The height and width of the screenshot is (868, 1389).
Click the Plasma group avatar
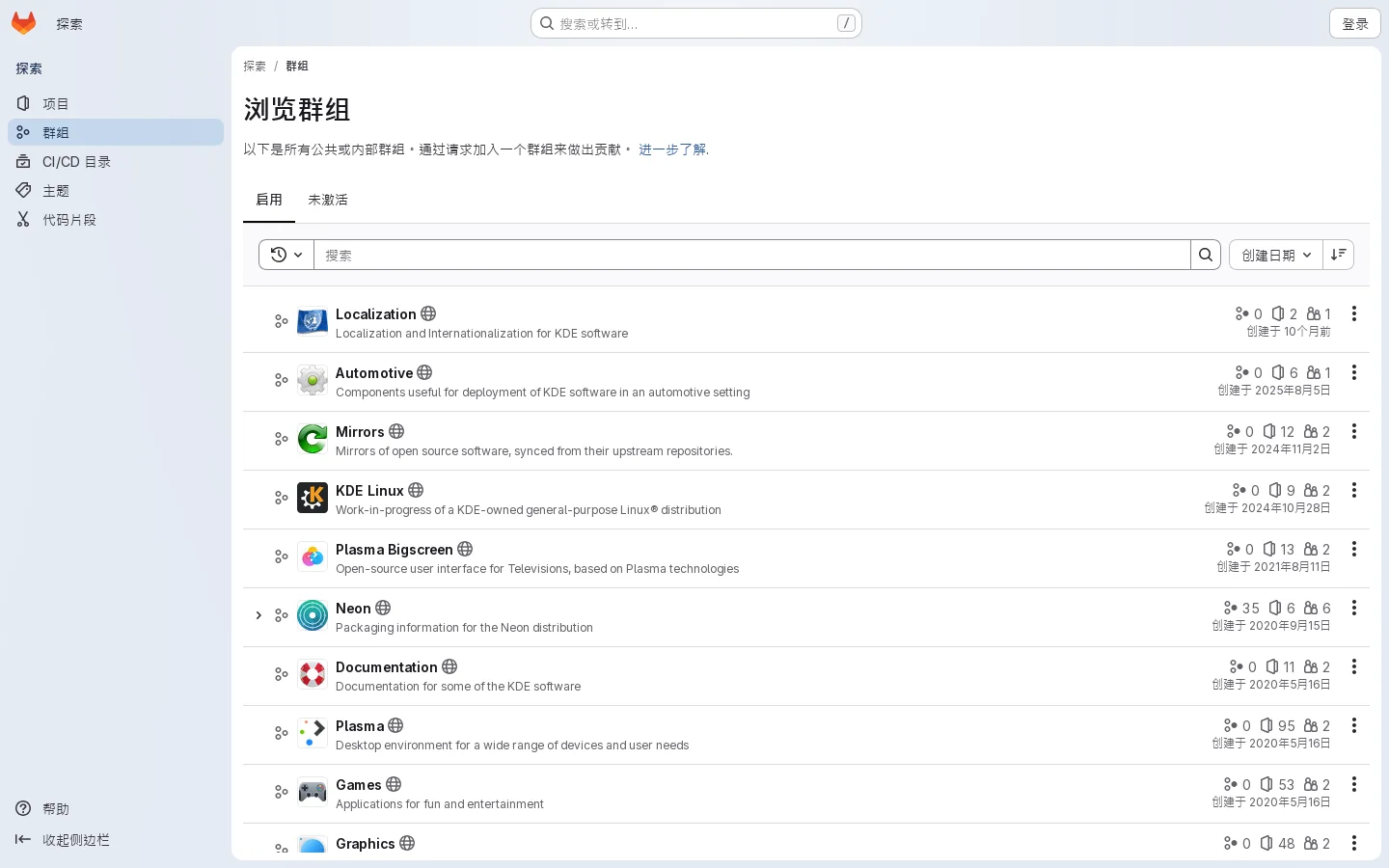313,733
